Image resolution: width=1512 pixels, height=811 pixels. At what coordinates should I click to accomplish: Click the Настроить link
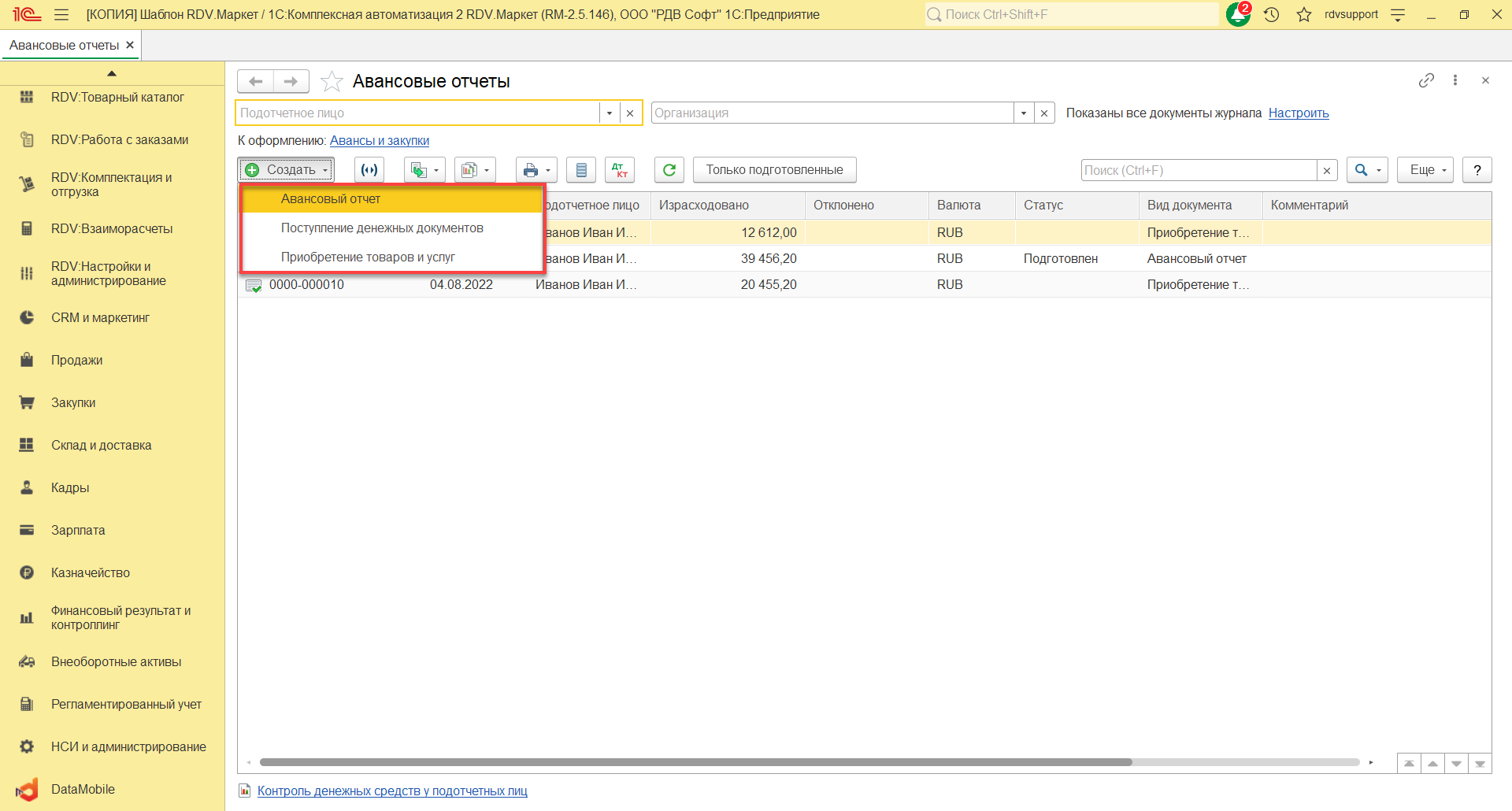pos(1298,113)
